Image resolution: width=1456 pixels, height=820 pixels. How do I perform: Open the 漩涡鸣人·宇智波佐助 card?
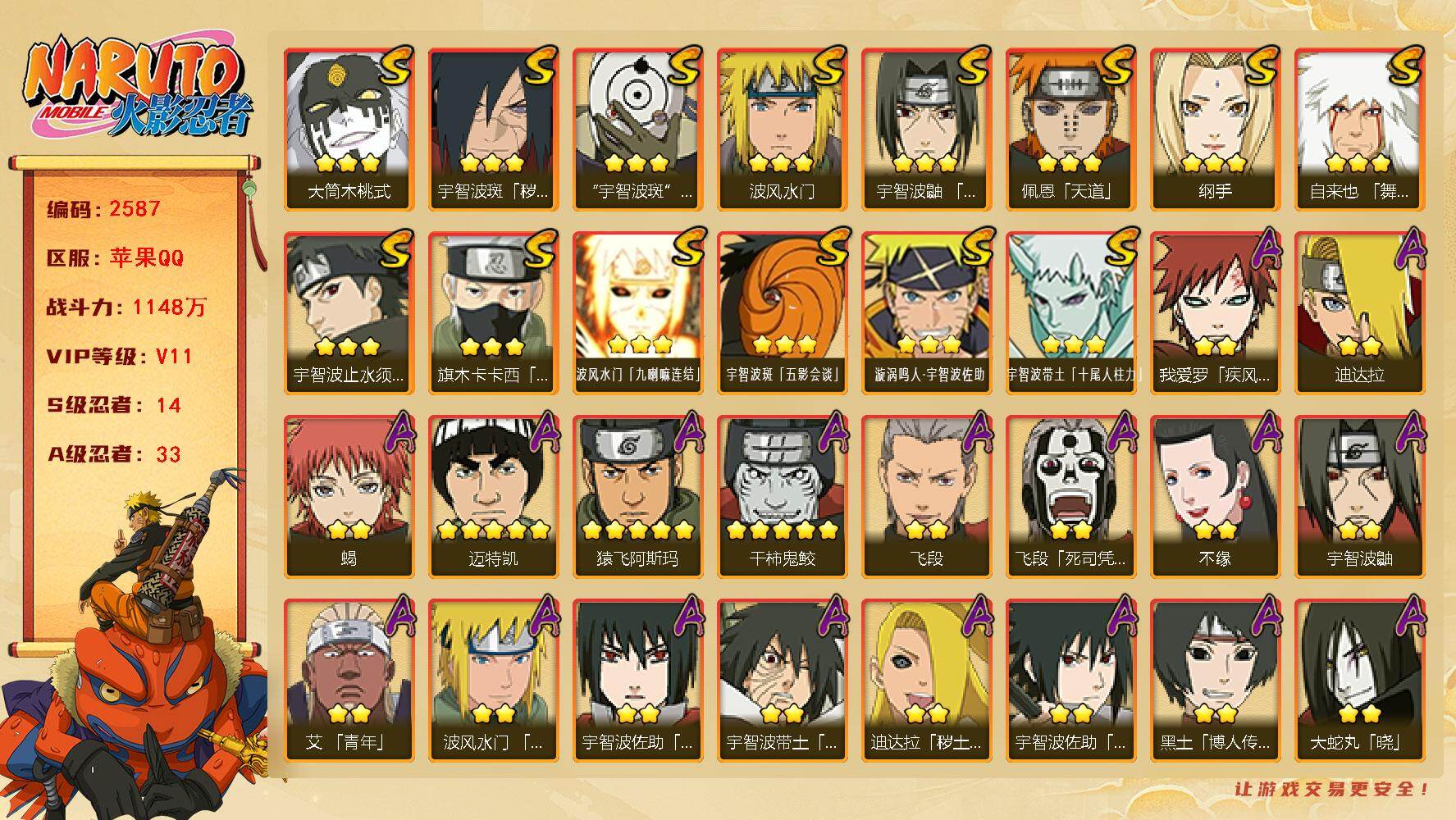(926, 313)
